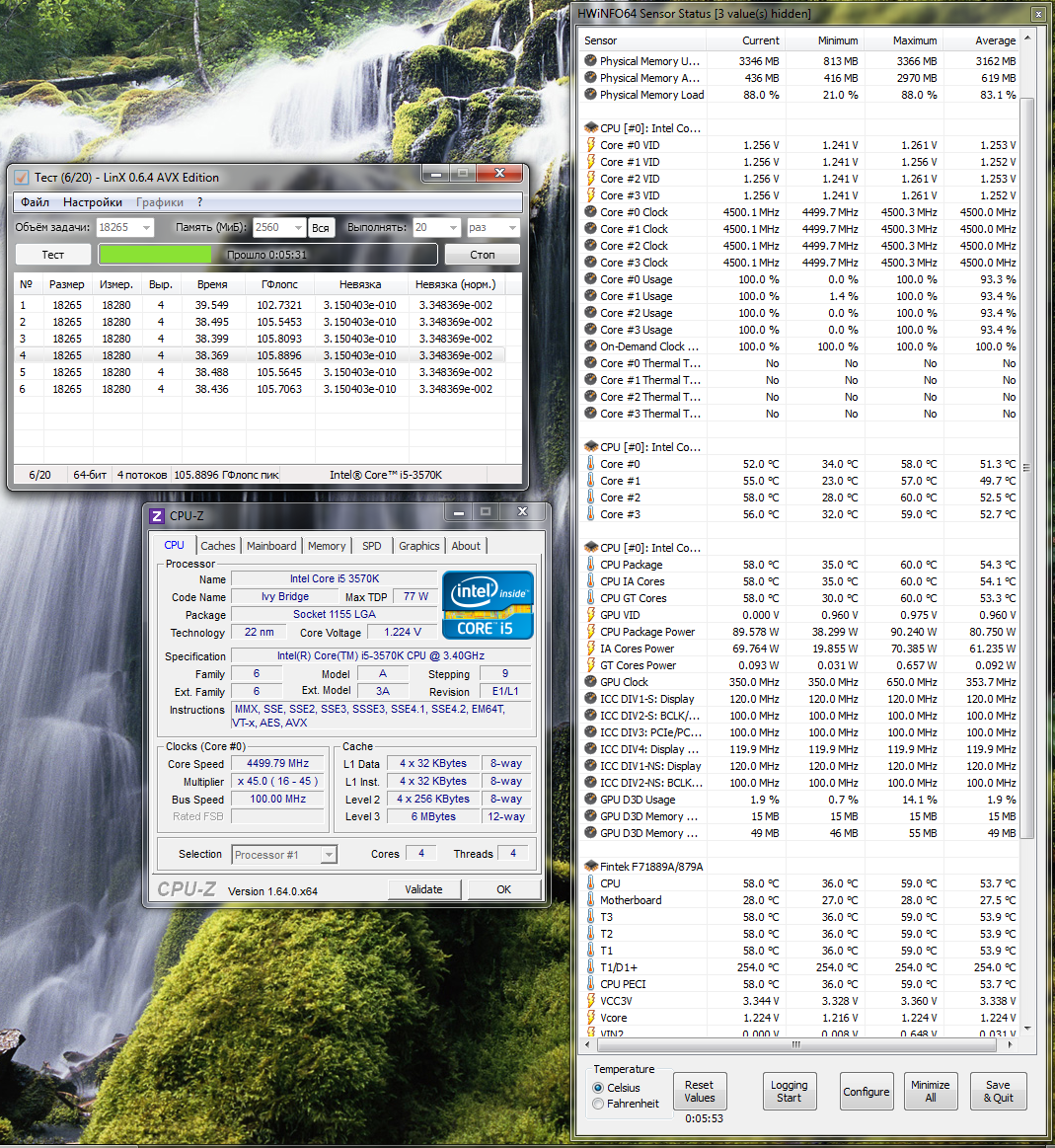Click the Core #0 VID voltage bolt icon
1055x1148 pixels.
[x=591, y=145]
